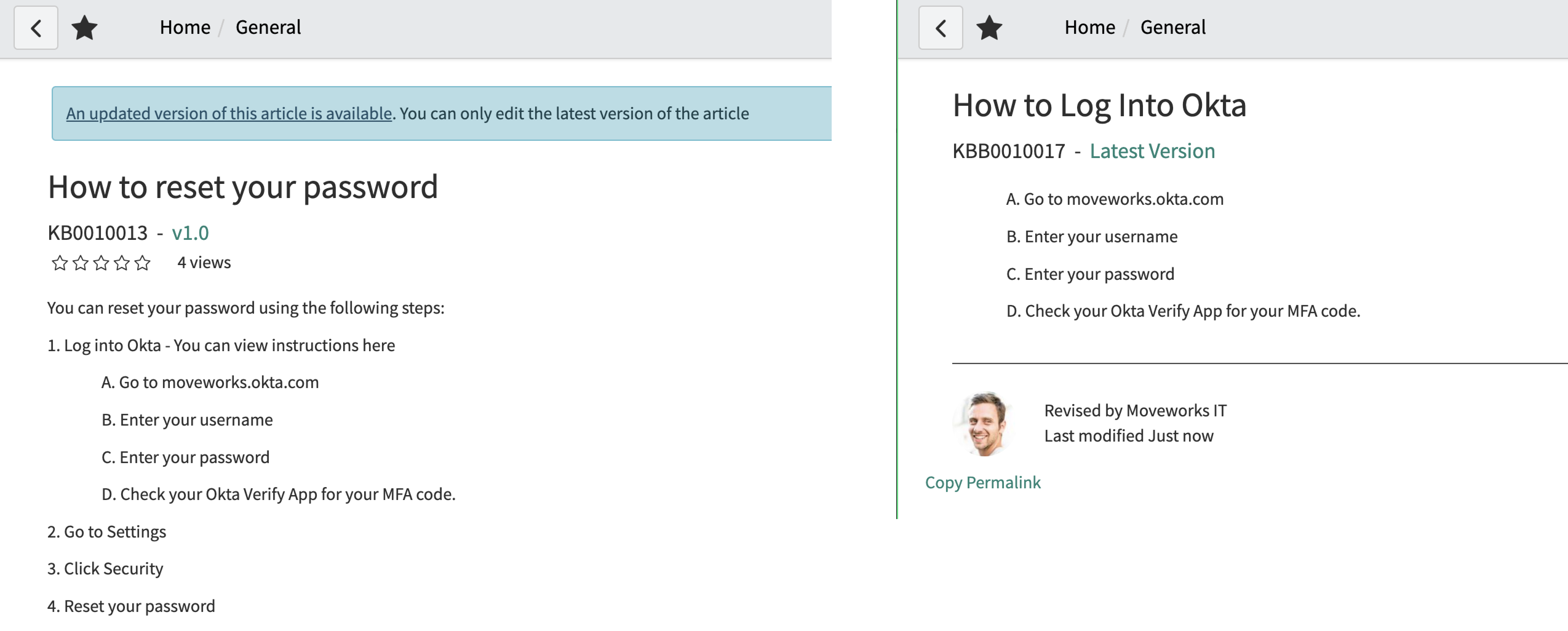The width and height of the screenshot is (1568, 631).
Task: Click the Latest Version link
Action: click(x=1152, y=151)
